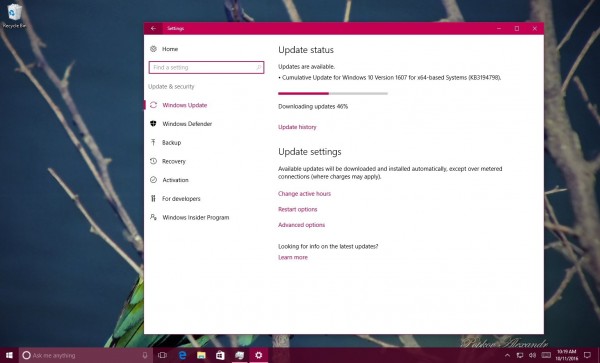
Task: Open Update history link
Action: [x=297, y=127]
